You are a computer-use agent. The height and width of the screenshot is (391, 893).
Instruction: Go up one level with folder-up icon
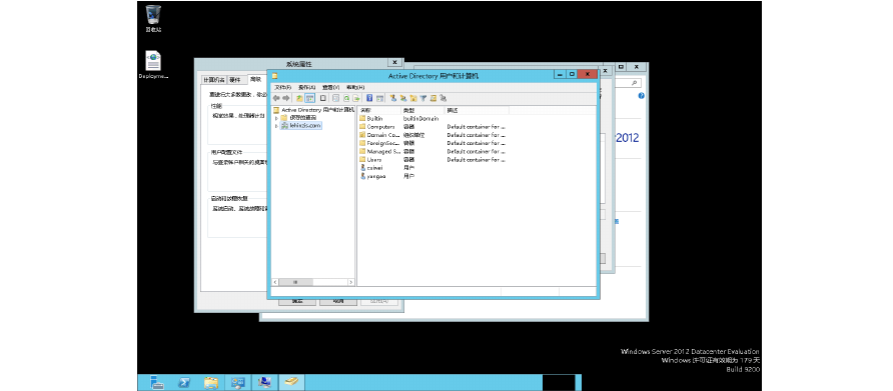point(300,98)
